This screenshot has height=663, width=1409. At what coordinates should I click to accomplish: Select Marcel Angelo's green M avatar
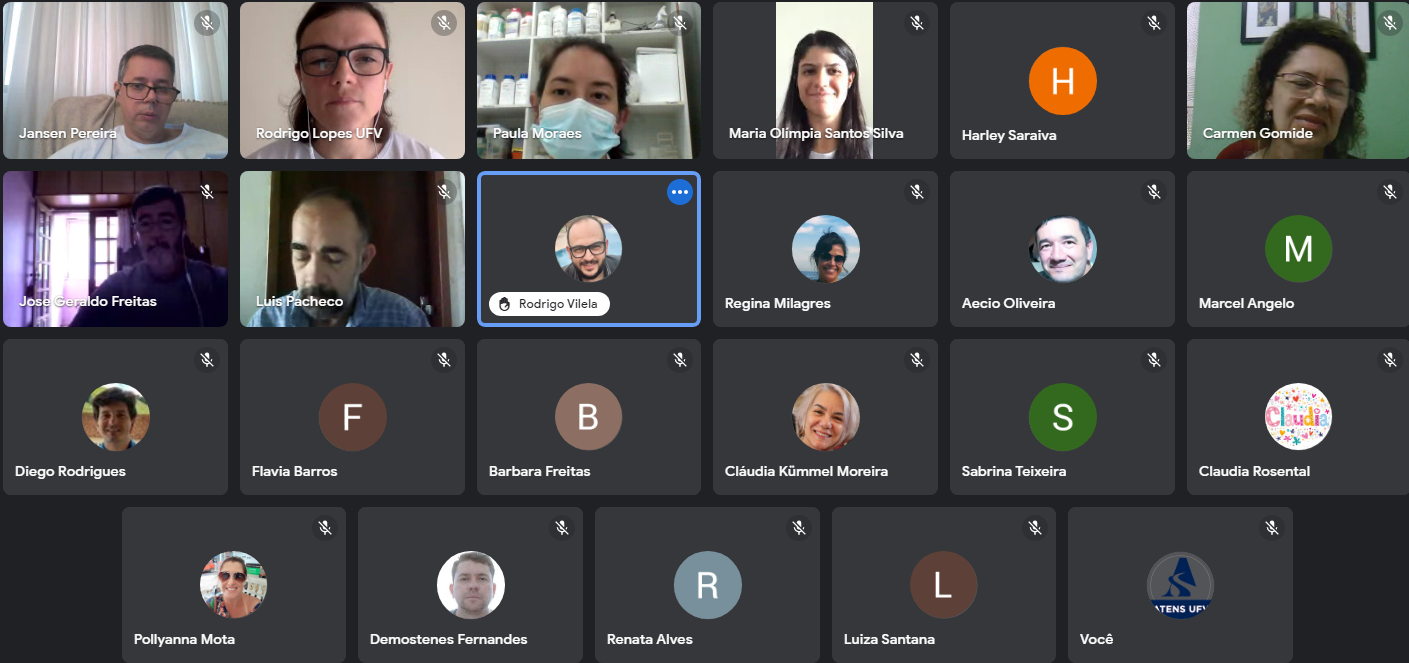click(1298, 248)
